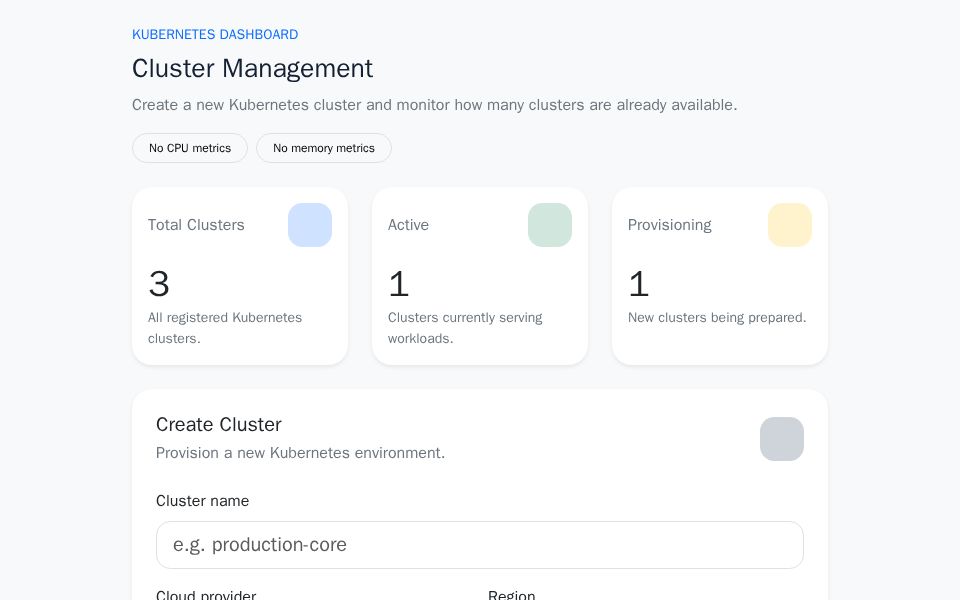This screenshot has height=600, width=960.
Task: Click the Cluster Management page title
Action: click(x=252, y=68)
